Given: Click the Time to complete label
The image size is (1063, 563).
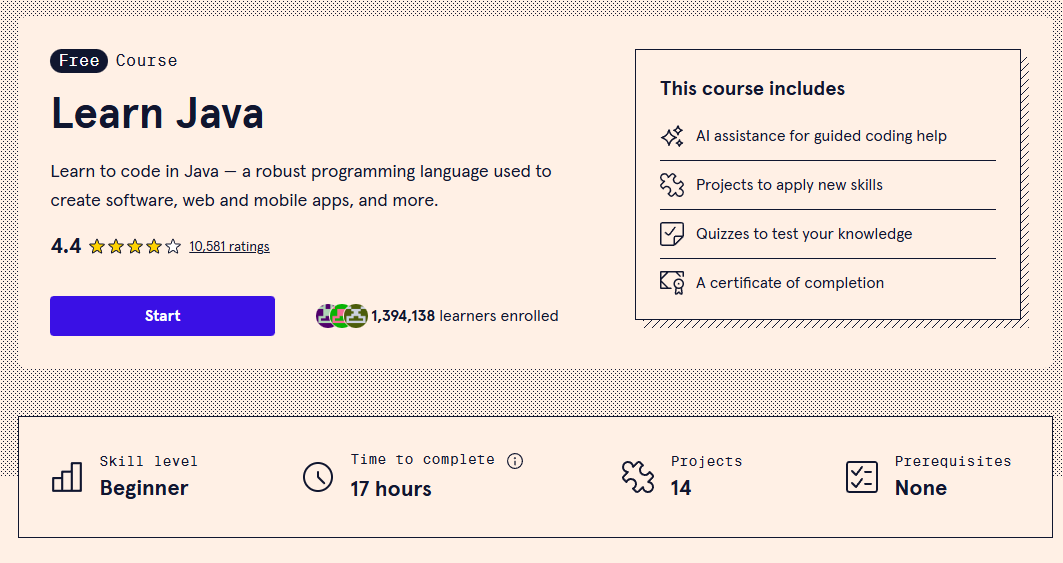Looking at the screenshot, I should (422, 460).
